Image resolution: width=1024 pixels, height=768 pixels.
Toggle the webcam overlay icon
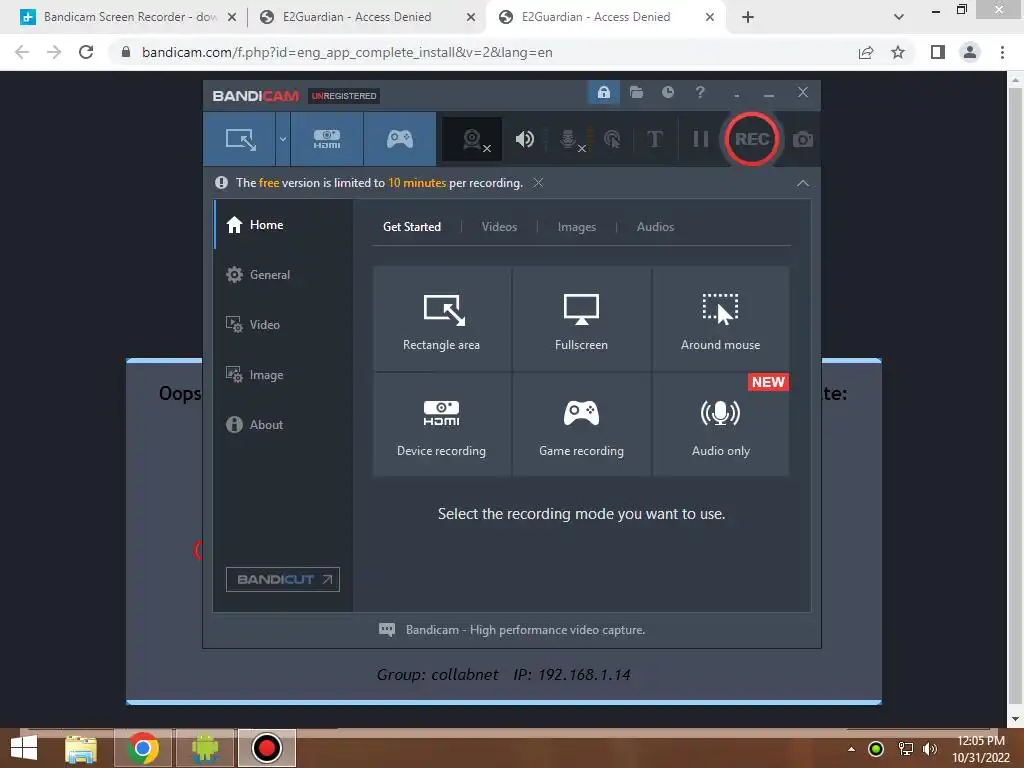coord(473,139)
